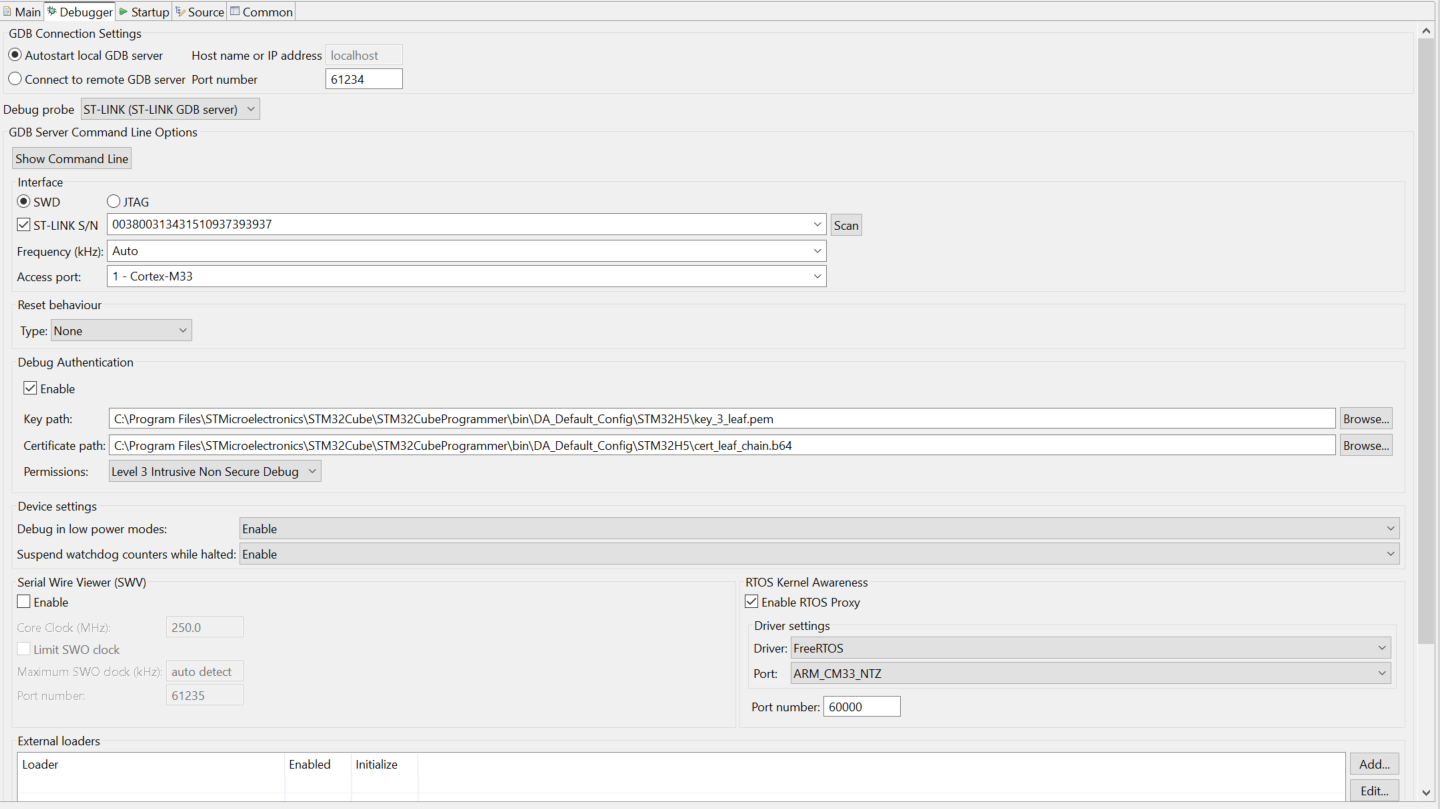The image size is (1440, 809).
Task: Click Add to add an external loader
Action: (1373, 763)
